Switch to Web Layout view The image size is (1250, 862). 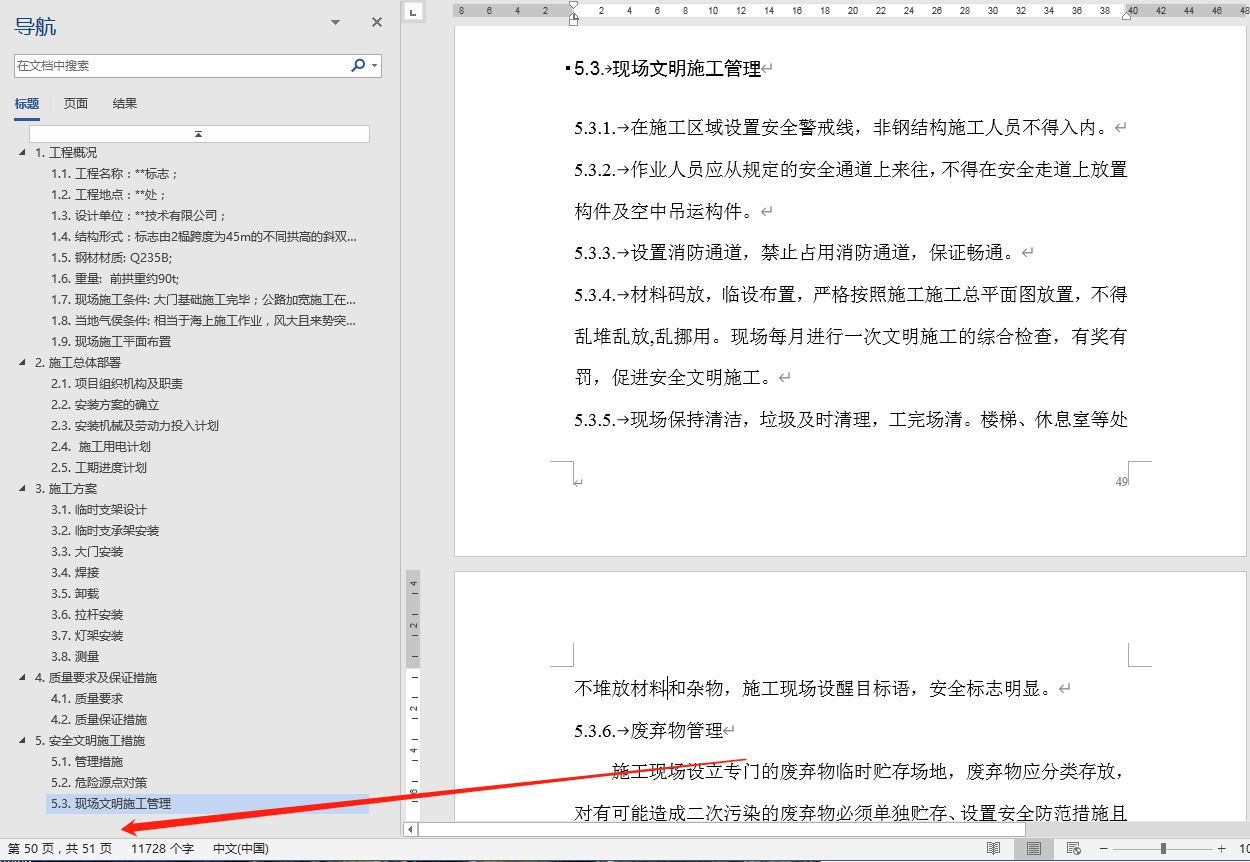(1073, 848)
